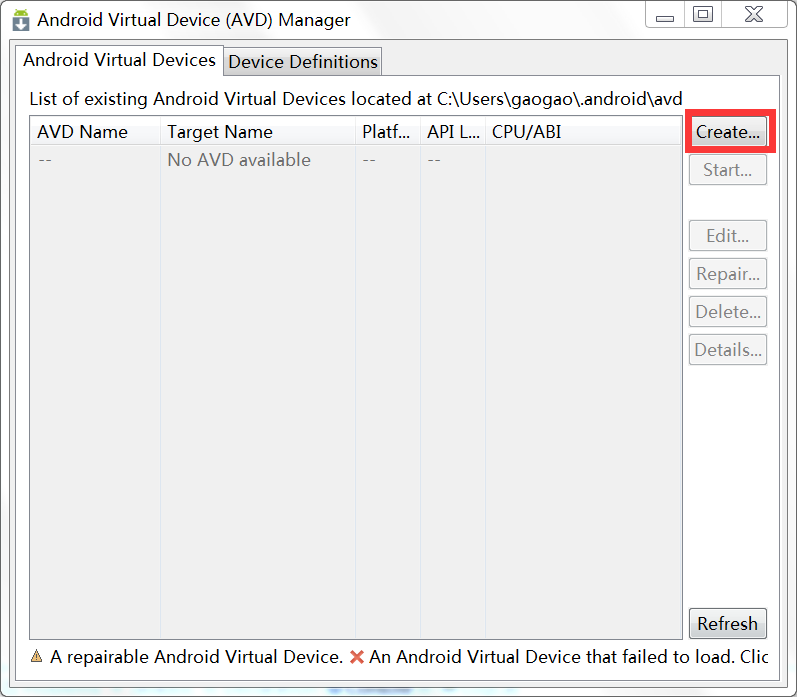
Task: Click the Delete... button
Action: coord(727,312)
